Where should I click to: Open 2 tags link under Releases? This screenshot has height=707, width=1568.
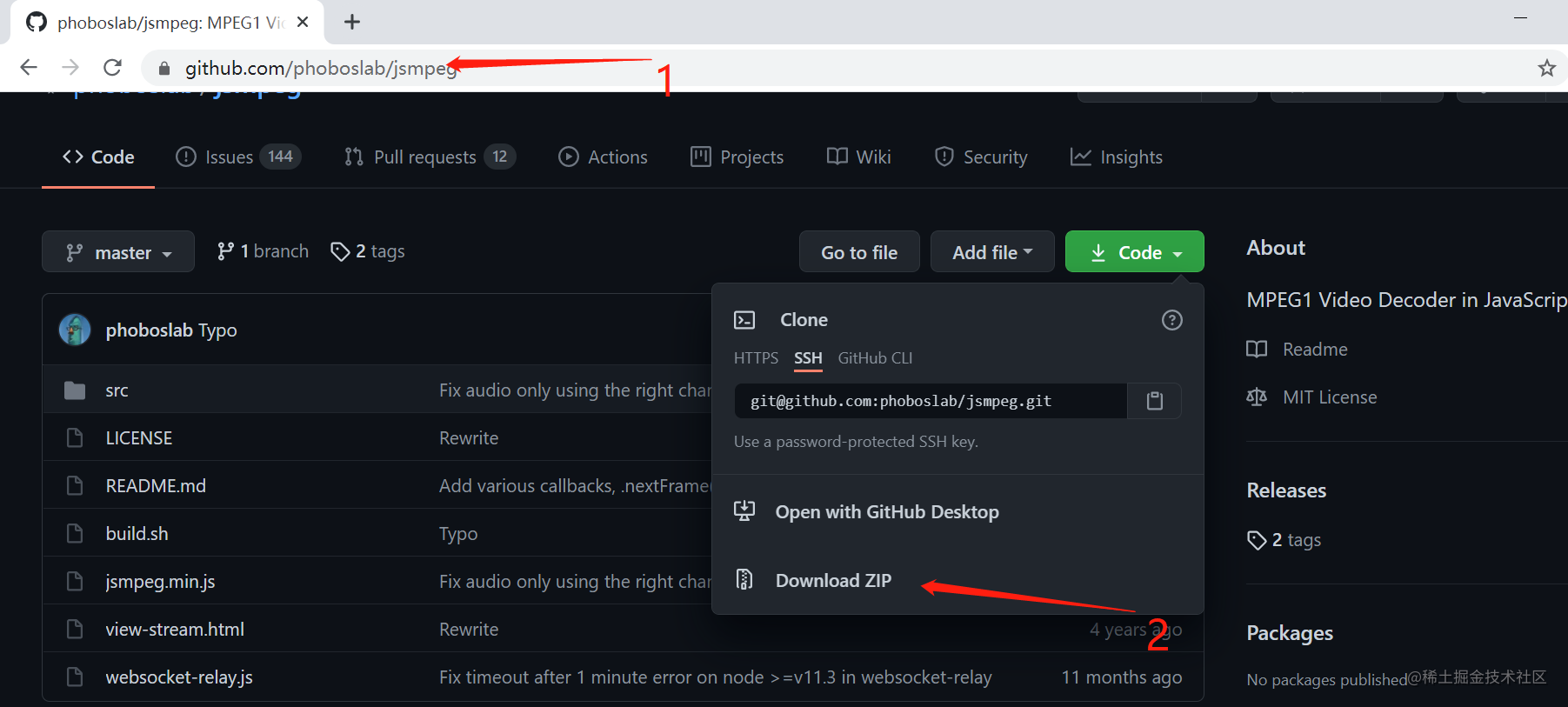(x=1284, y=540)
